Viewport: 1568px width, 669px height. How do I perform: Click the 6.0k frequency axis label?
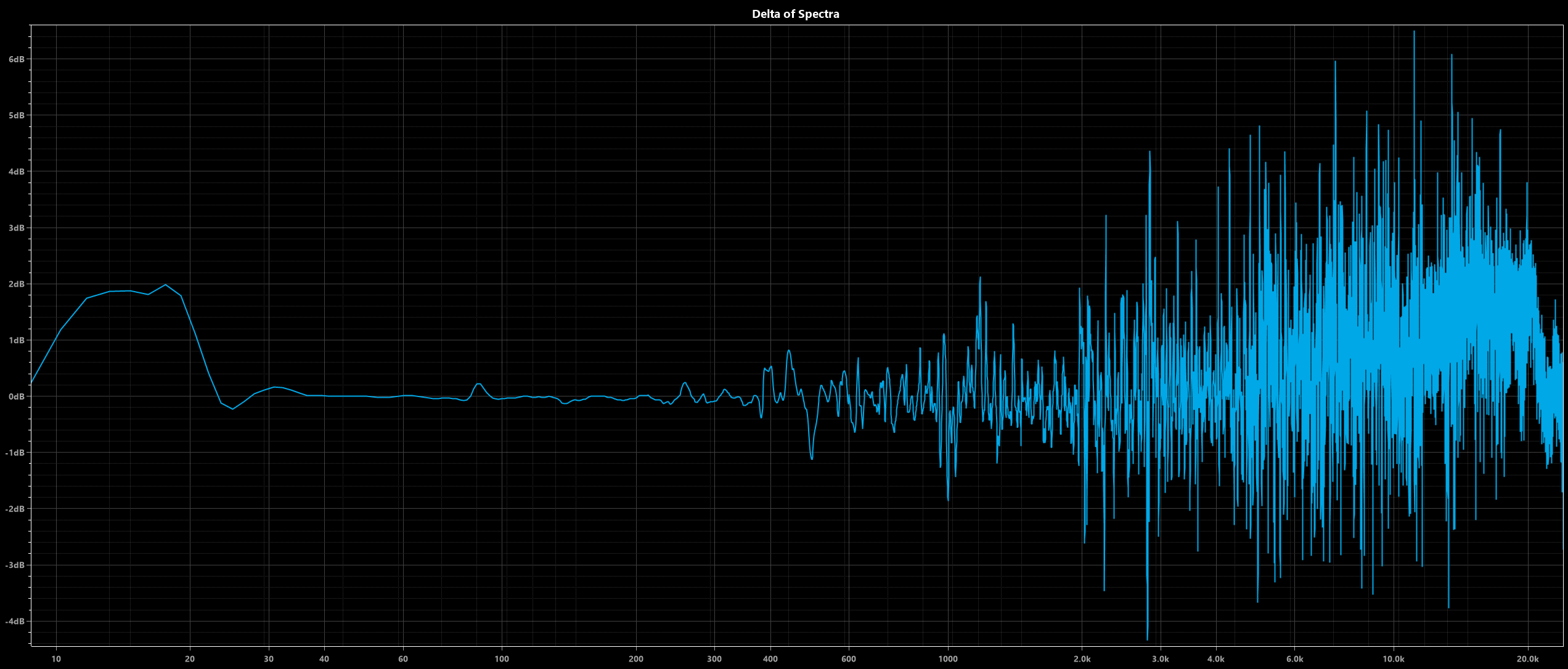pos(1295,659)
